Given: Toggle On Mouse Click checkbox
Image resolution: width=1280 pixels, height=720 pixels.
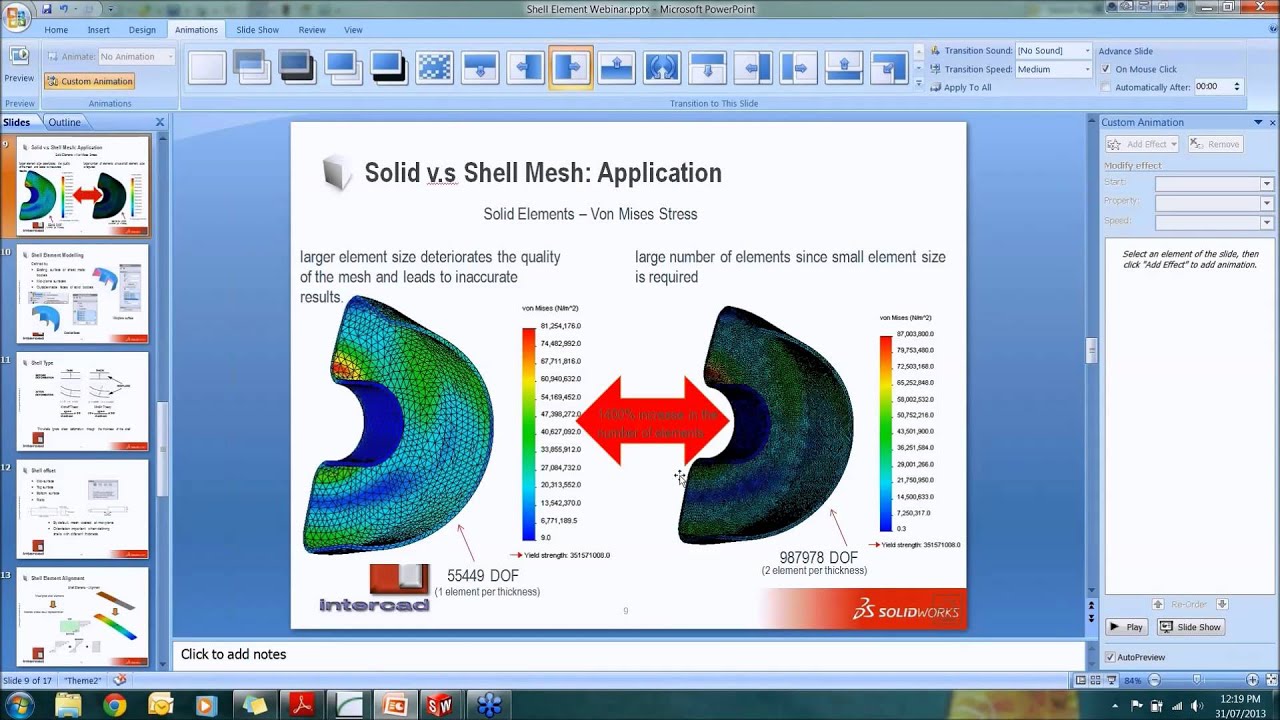Looking at the screenshot, I should point(1106,69).
